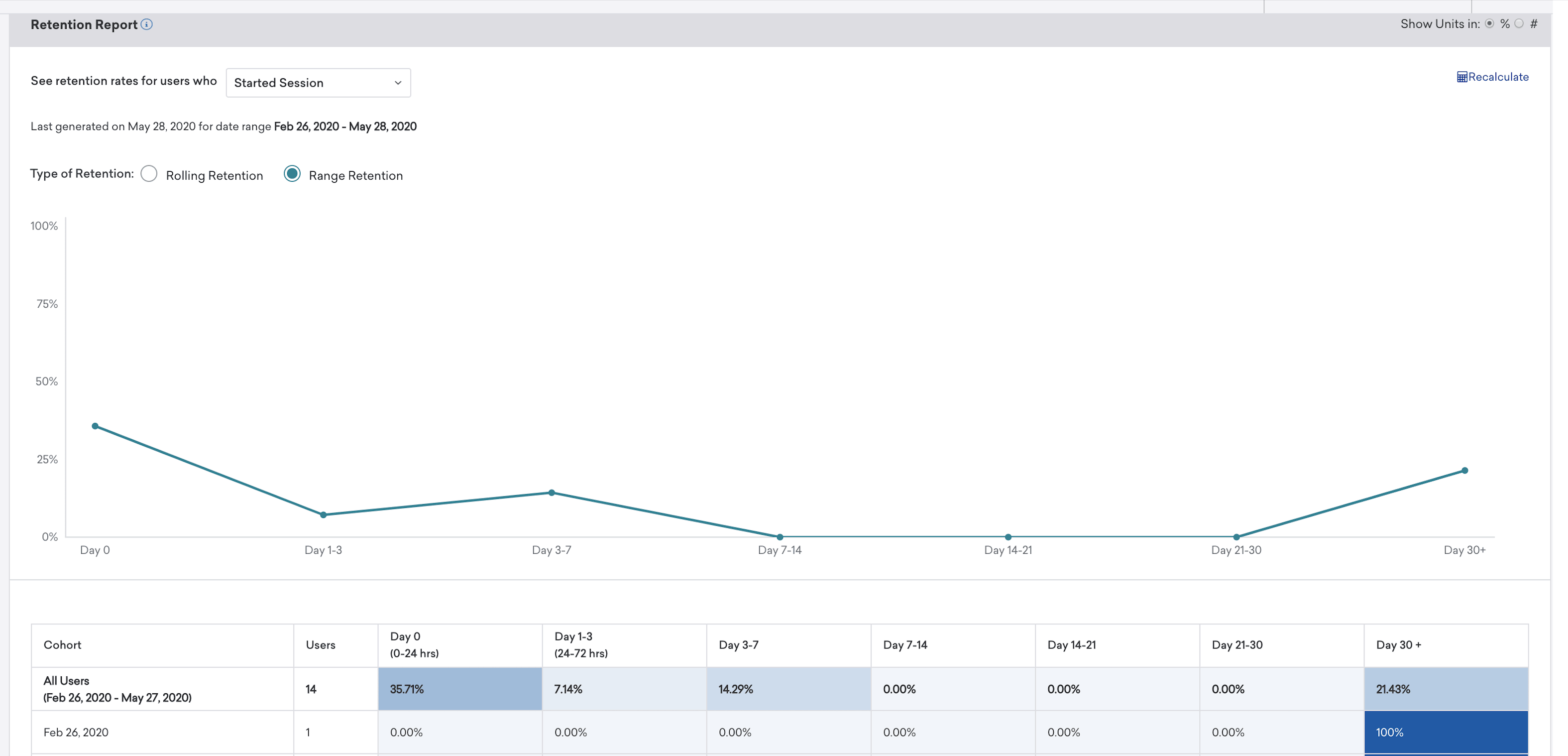Show units as percentage
1568x756 pixels.
[x=1489, y=24]
